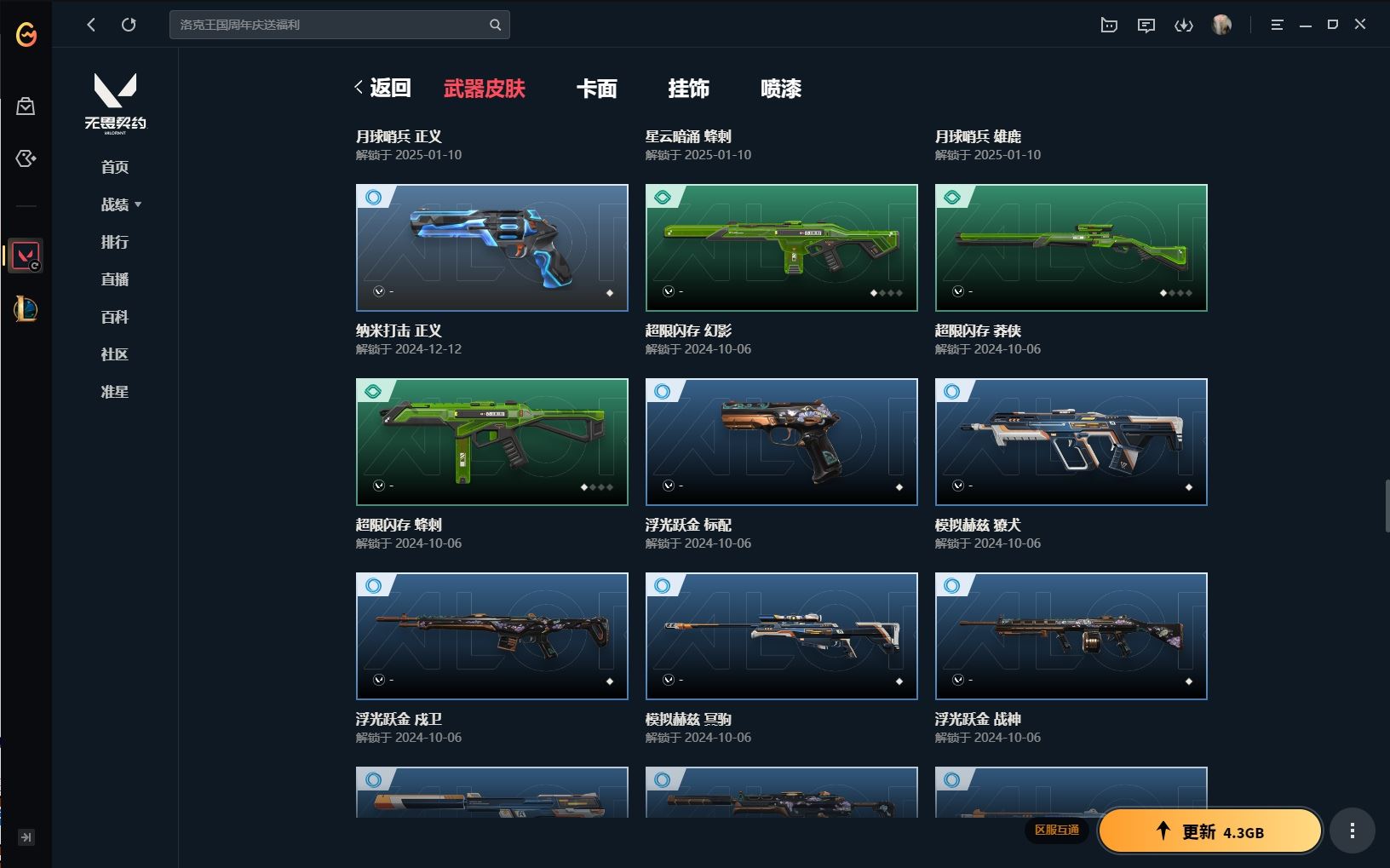Image resolution: width=1390 pixels, height=868 pixels.
Task: Refresh the page with reload icon
Action: point(129,25)
